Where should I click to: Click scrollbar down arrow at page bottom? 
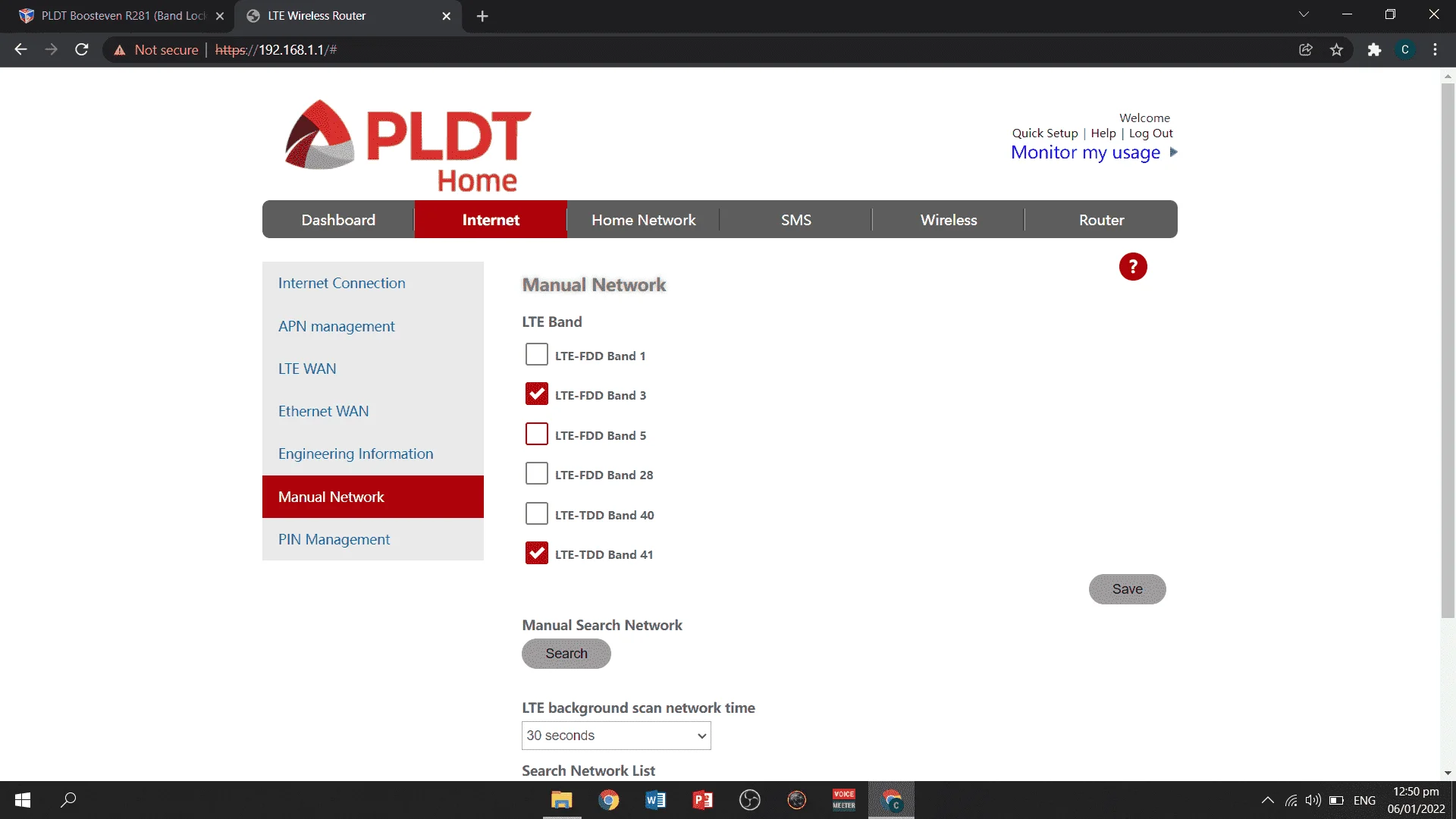(1448, 773)
